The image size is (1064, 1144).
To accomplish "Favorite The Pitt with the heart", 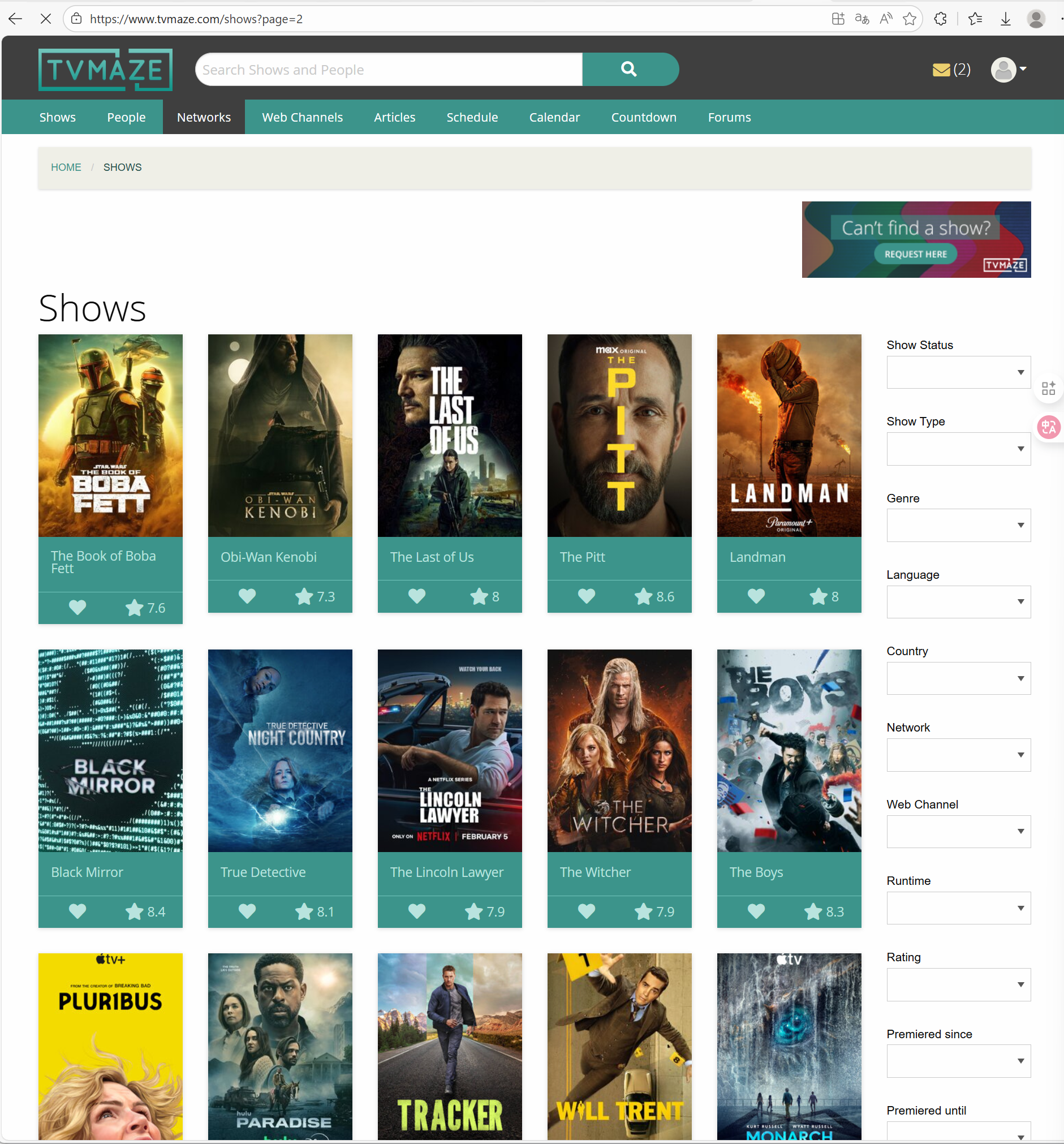I will coord(587,596).
